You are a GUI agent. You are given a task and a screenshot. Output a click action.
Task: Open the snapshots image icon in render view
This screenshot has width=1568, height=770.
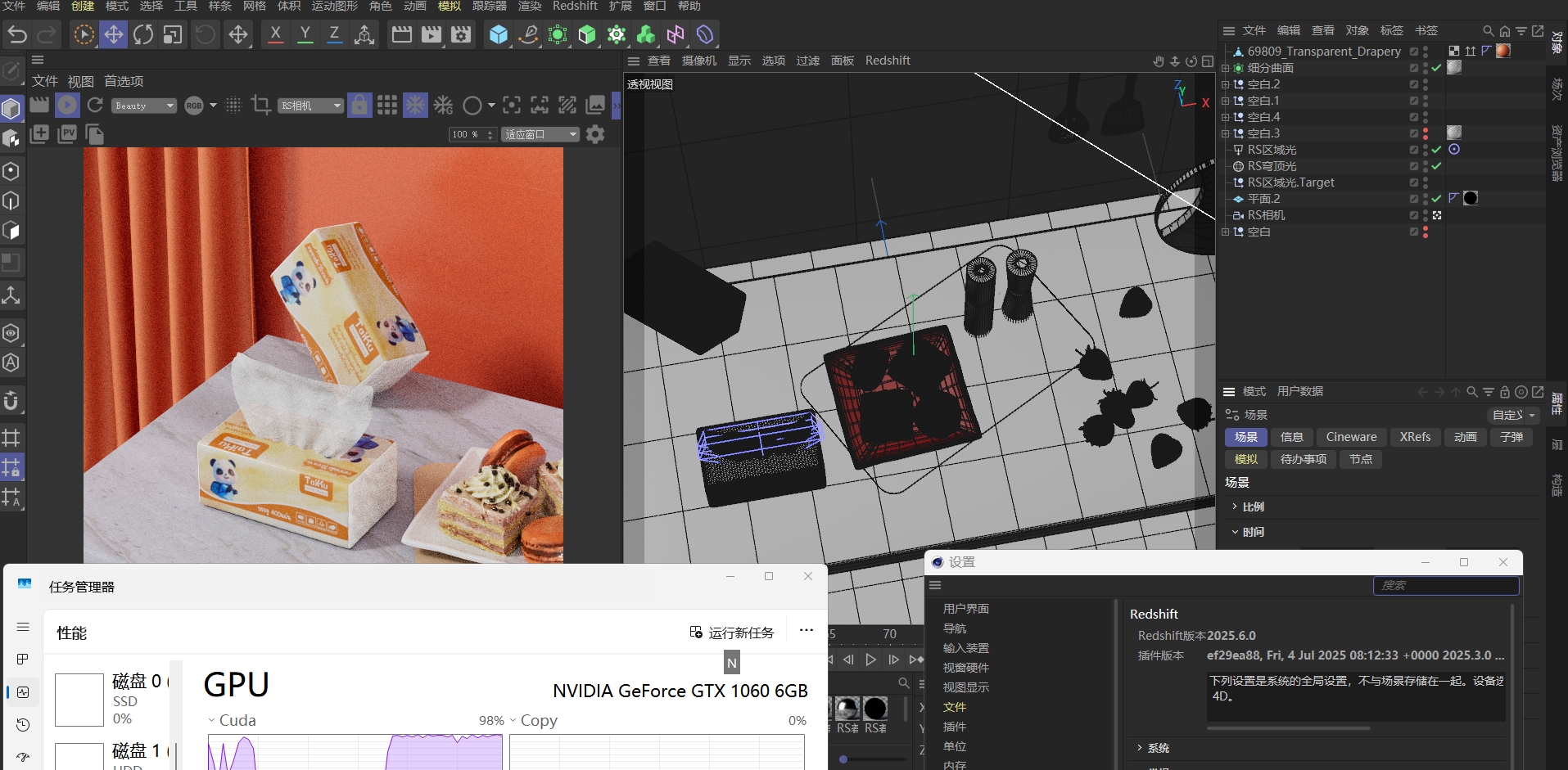(595, 105)
